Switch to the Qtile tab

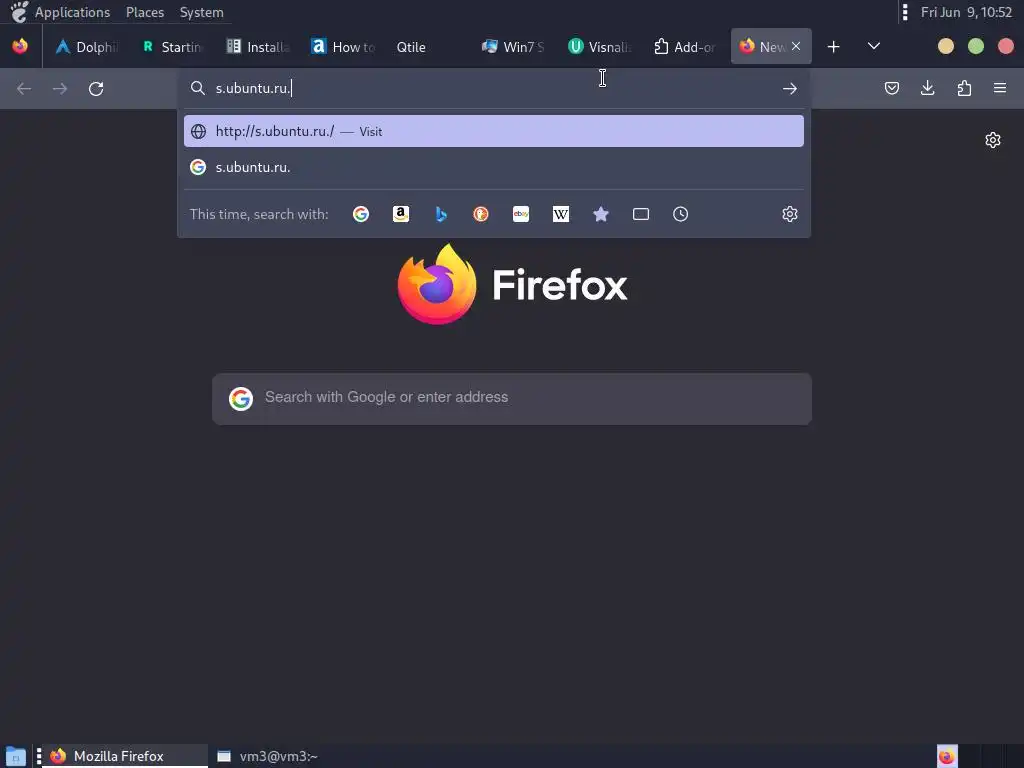click(x=428, y=47)
